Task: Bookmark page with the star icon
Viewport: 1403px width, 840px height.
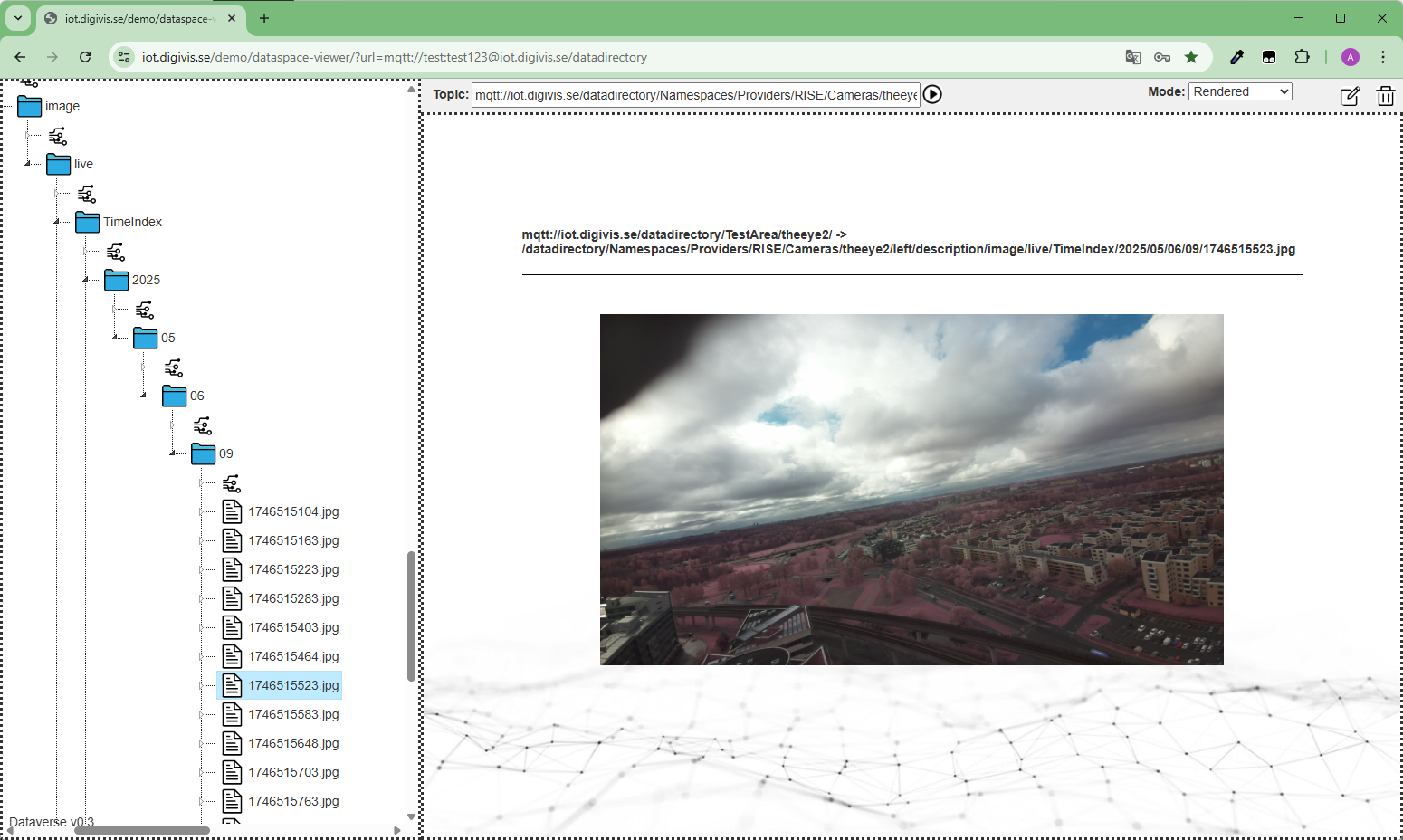Action: (1191, 57)
